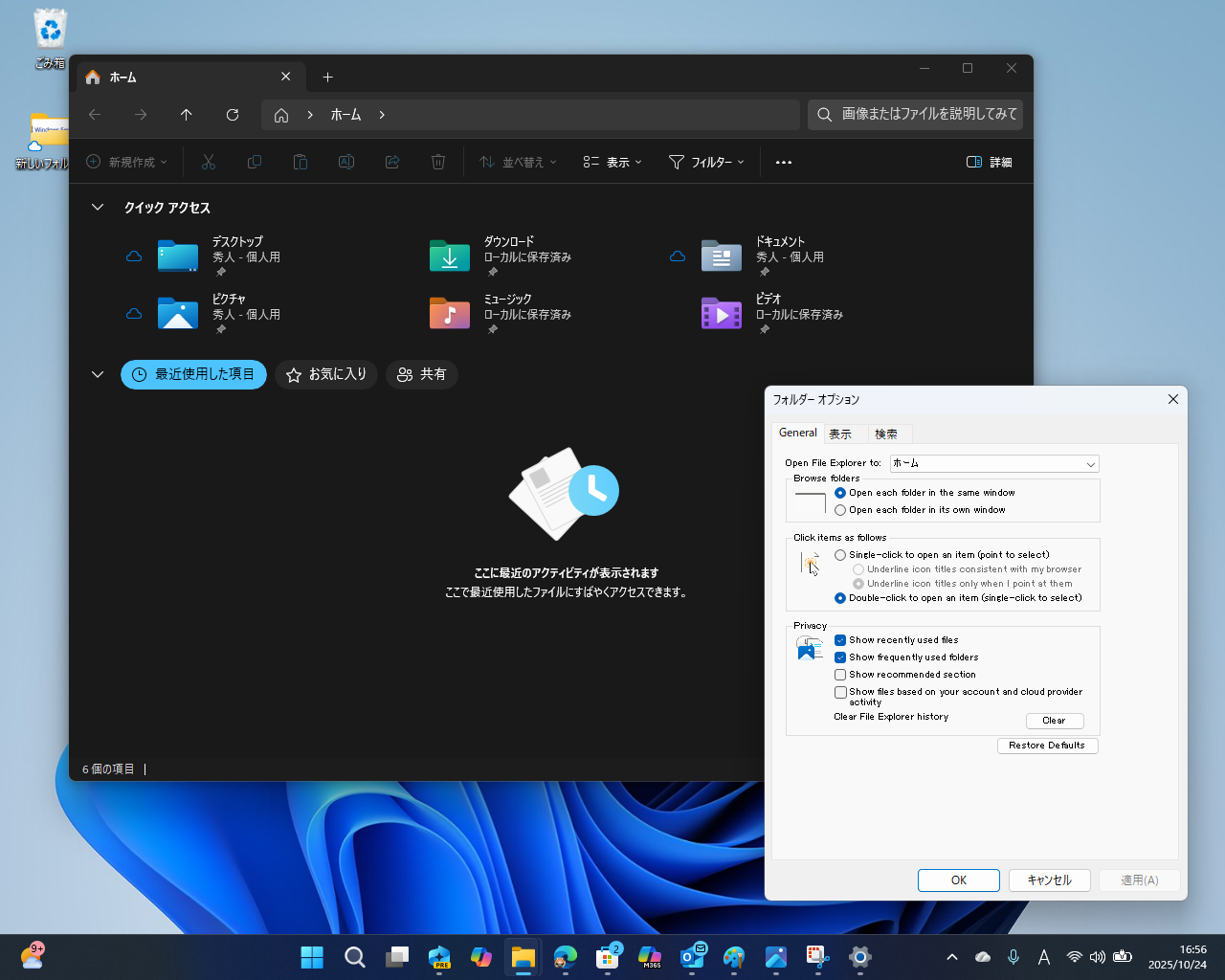Close the フォルダー オプション dialog

pos(1173,399)
